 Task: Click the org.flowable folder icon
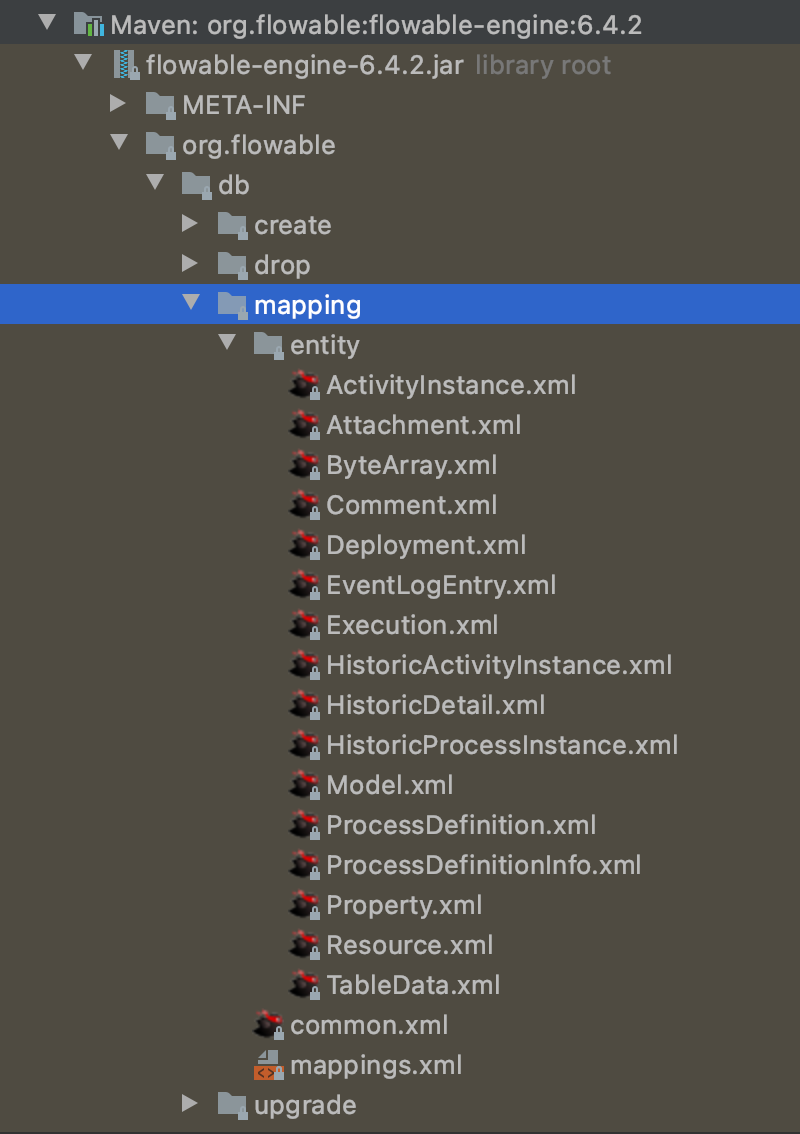coord(161,145)
